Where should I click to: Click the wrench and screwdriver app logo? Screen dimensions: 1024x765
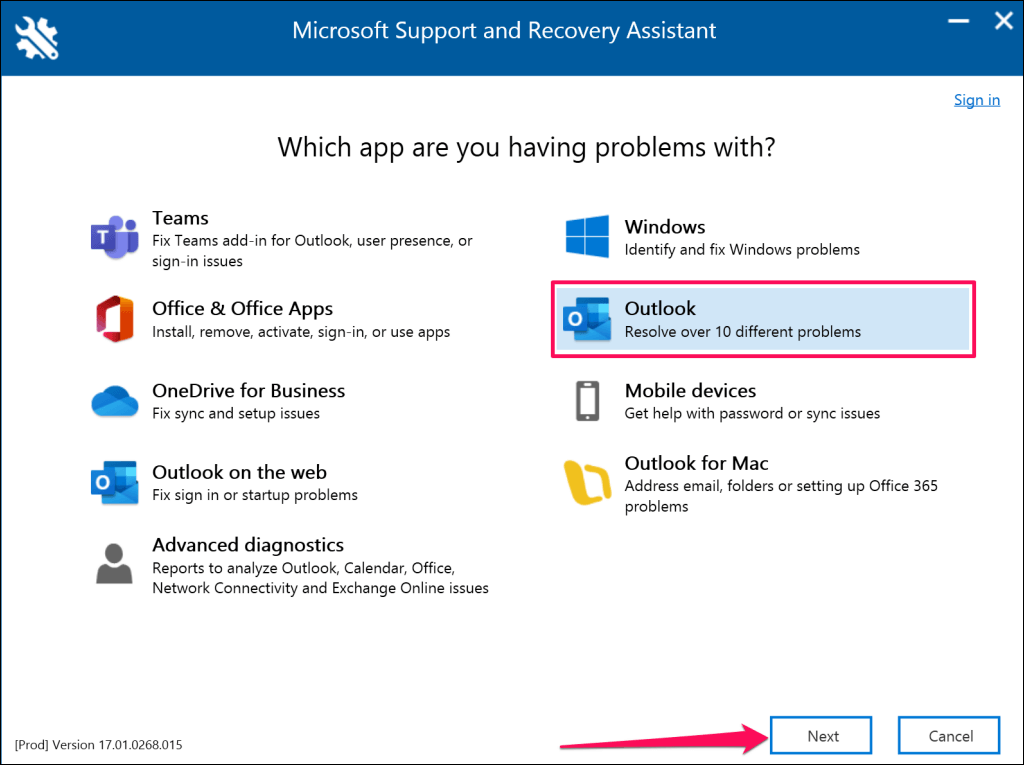coord(37,38)
